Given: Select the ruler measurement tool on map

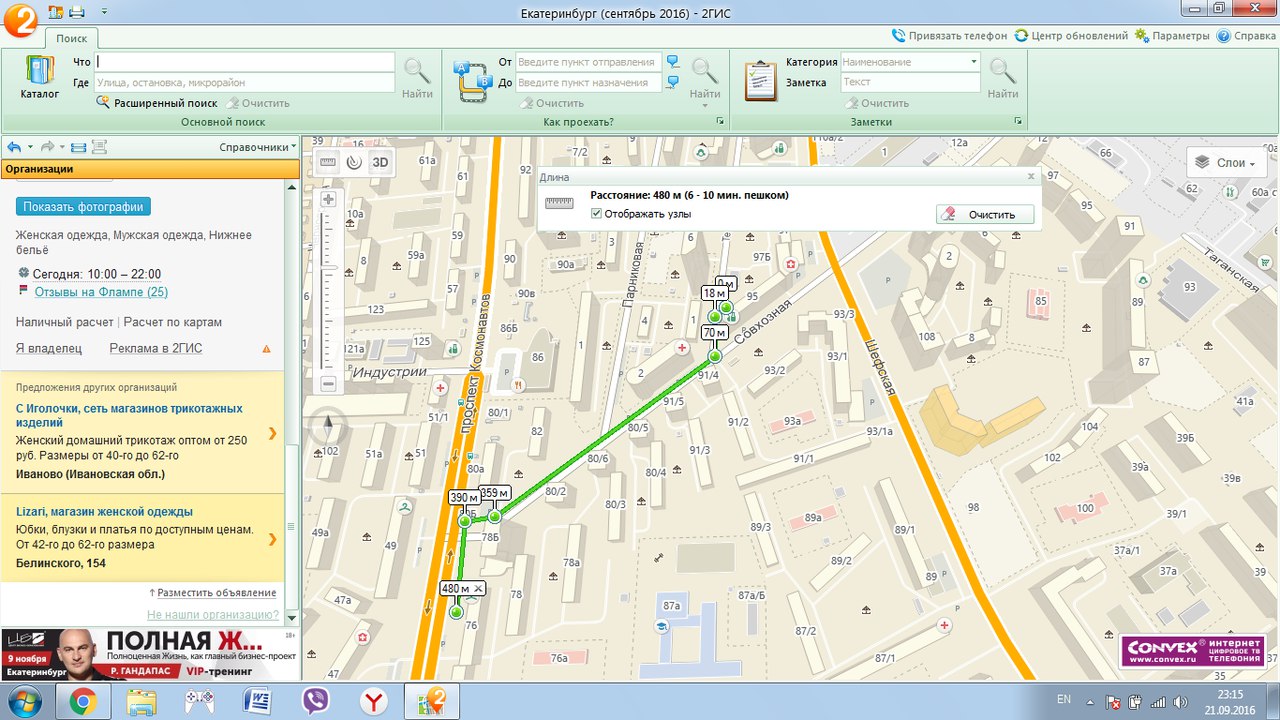Looking at the screenshot, I should 329,162.
